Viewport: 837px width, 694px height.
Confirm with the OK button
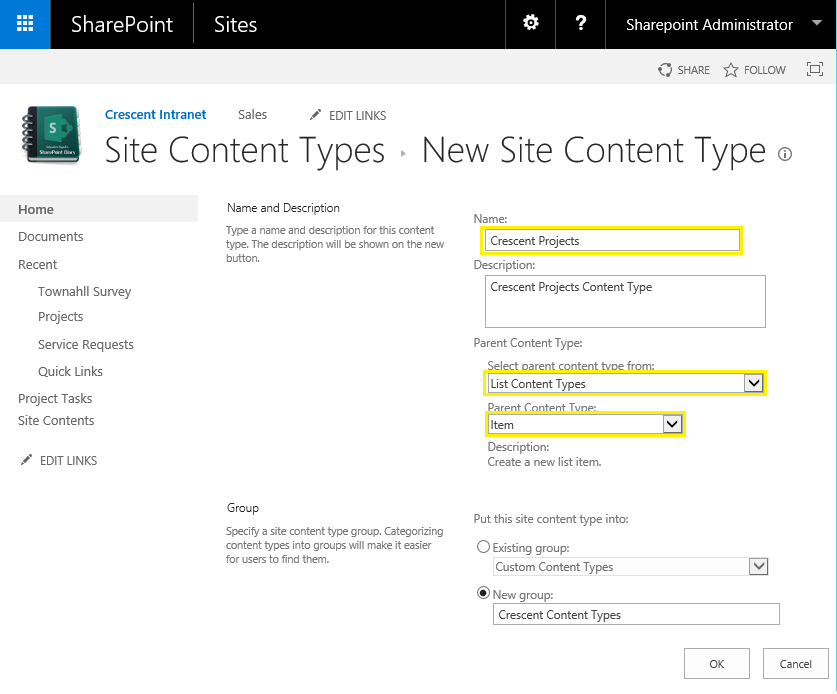click(x=716, y=663)
